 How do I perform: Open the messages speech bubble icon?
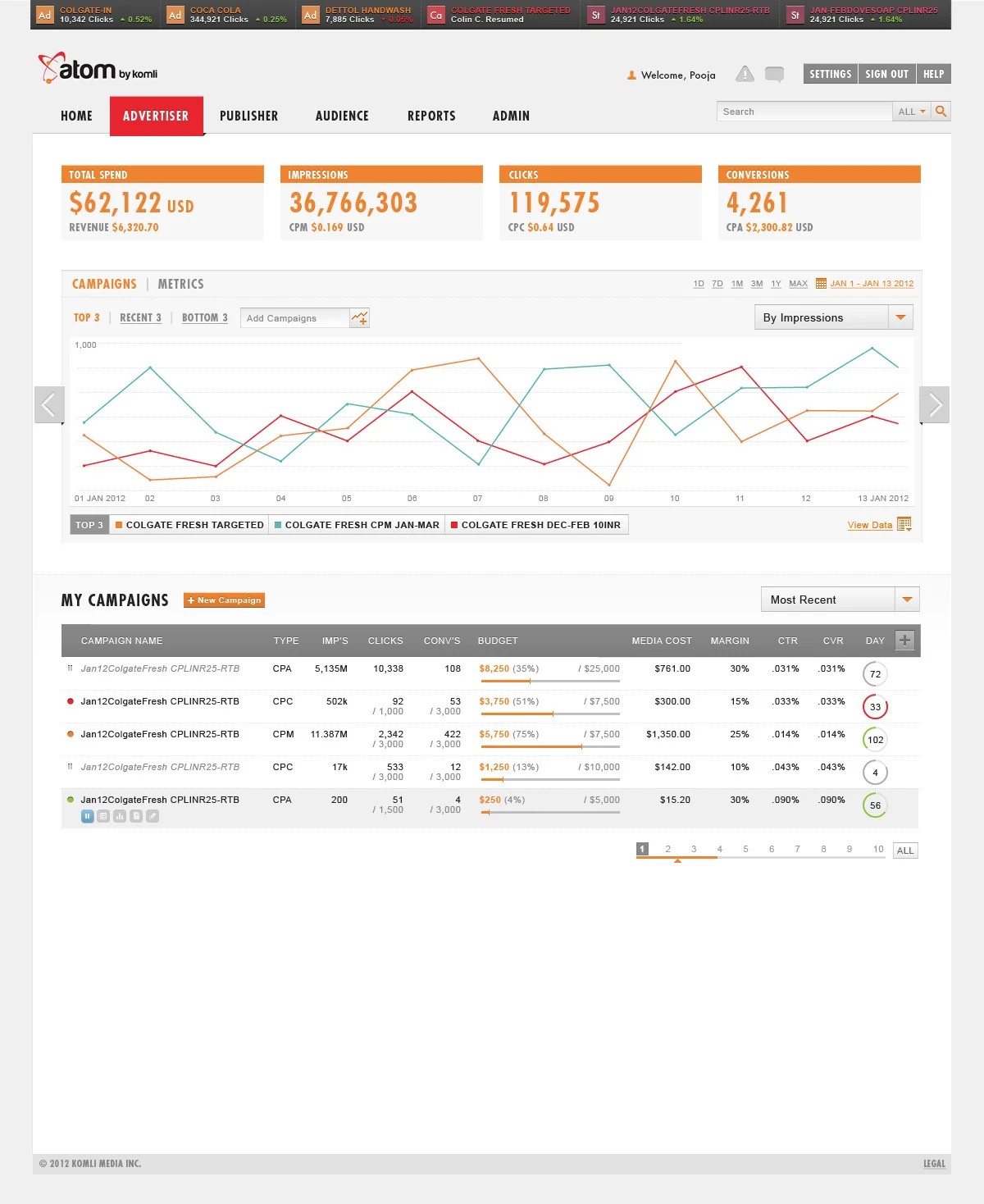(774, 75)
